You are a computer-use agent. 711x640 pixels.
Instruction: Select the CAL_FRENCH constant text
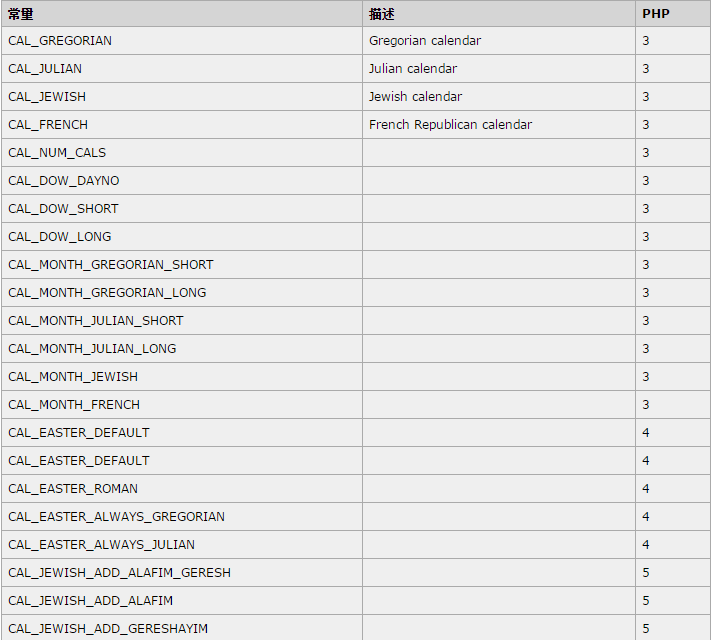click(48, 125)
